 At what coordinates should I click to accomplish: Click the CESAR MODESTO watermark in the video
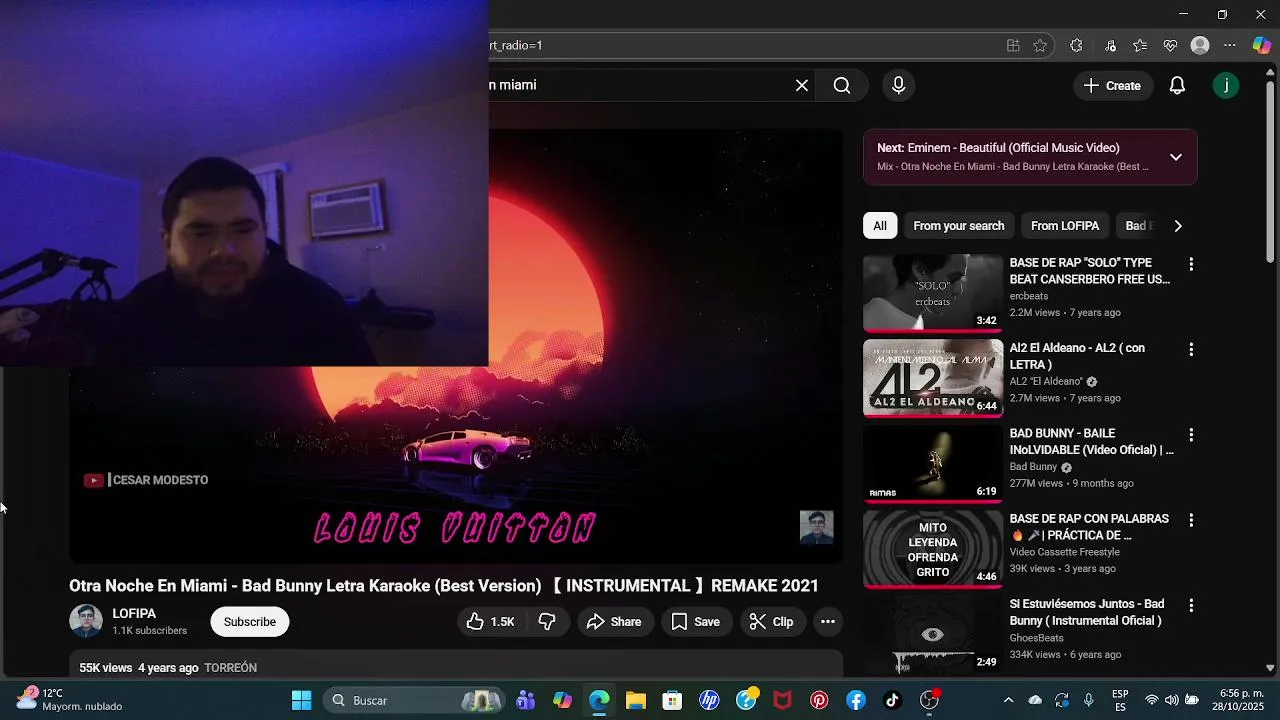coord(146,480)
